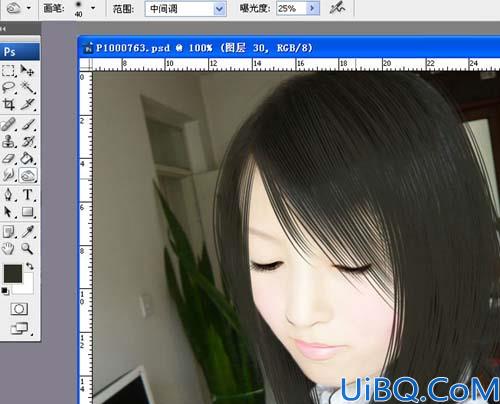Select the Healing Brush tool

click(9, 125)
